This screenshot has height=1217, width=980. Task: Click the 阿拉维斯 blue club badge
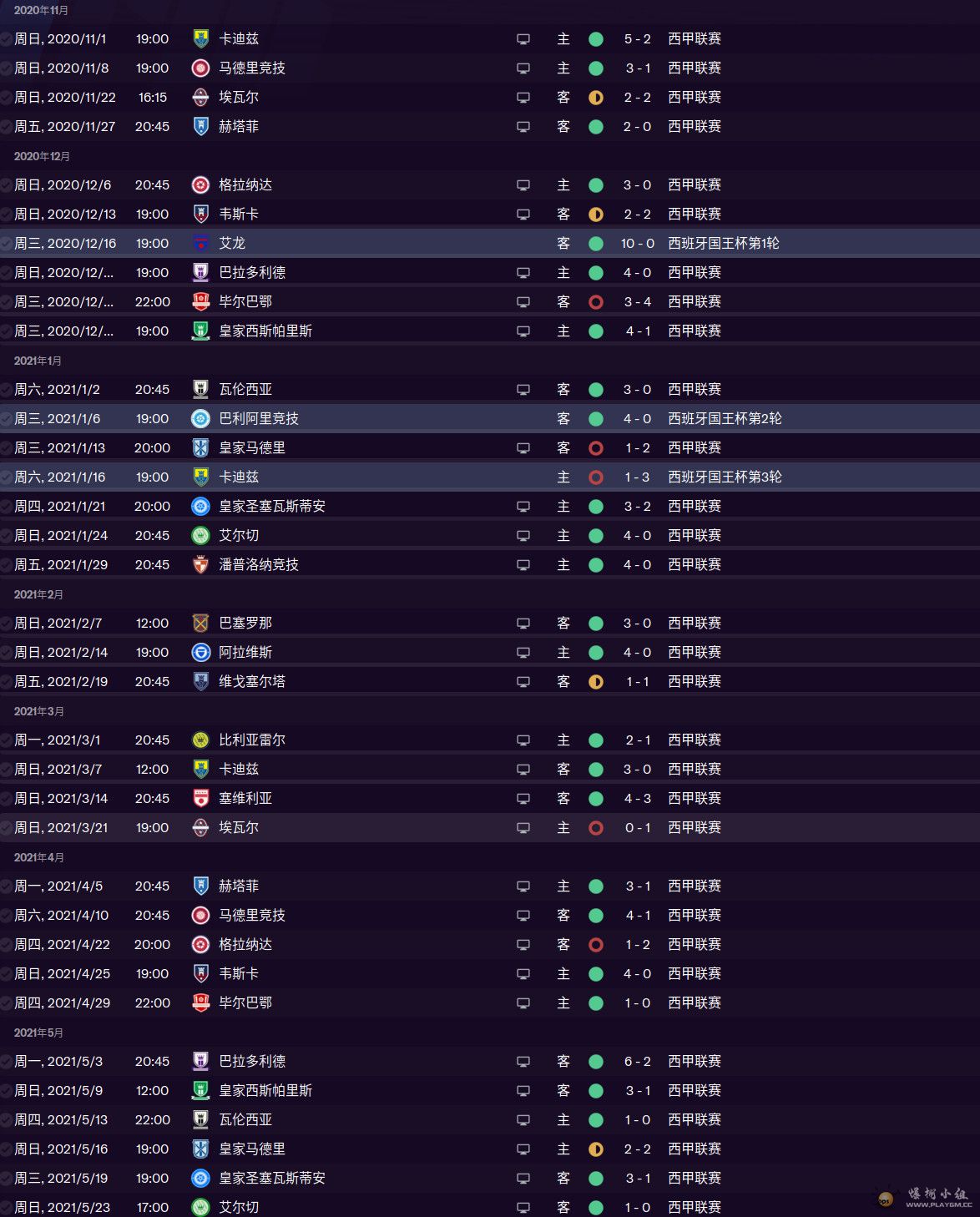point(200,653)
